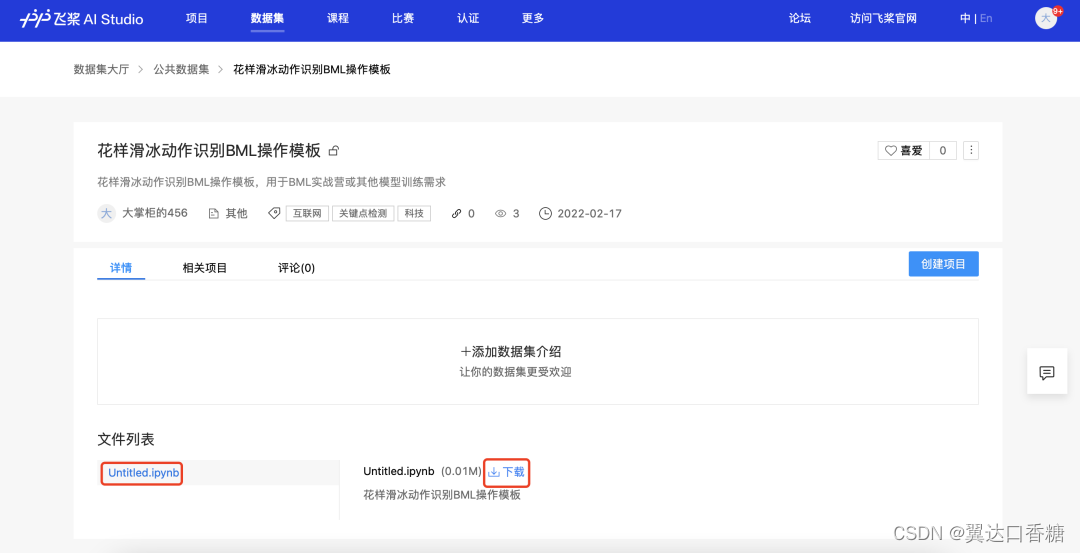Click the 文件列表 heading

coord(126,439)
